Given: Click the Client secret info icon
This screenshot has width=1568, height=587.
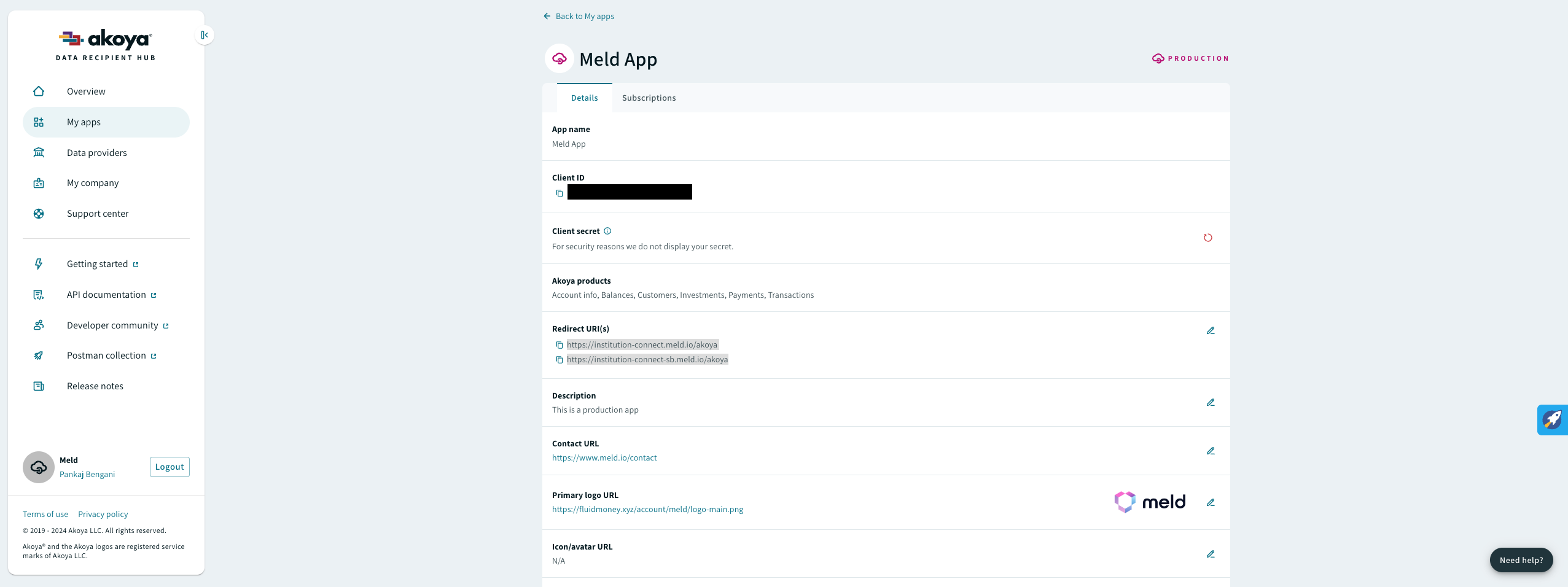Looking at the screenshot, I should pos(607,231).
